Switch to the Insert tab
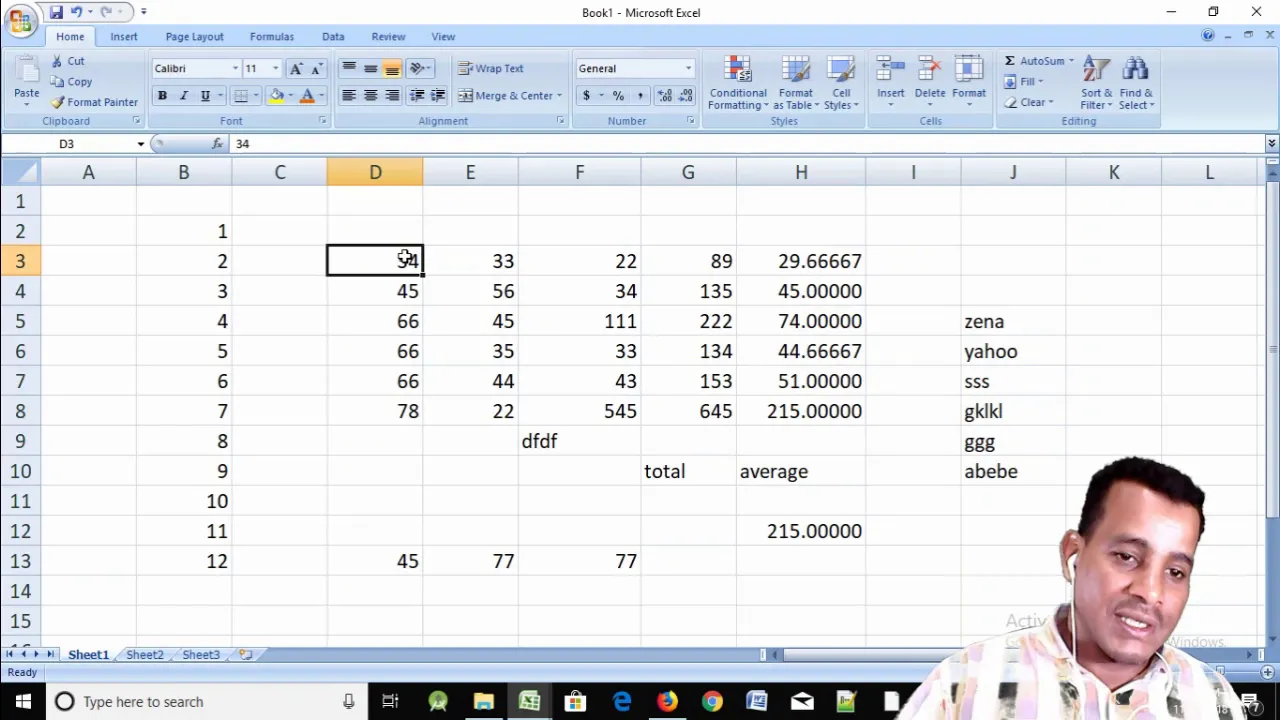The height and width of the screenshot is (720, 1280). coord(124,36)
